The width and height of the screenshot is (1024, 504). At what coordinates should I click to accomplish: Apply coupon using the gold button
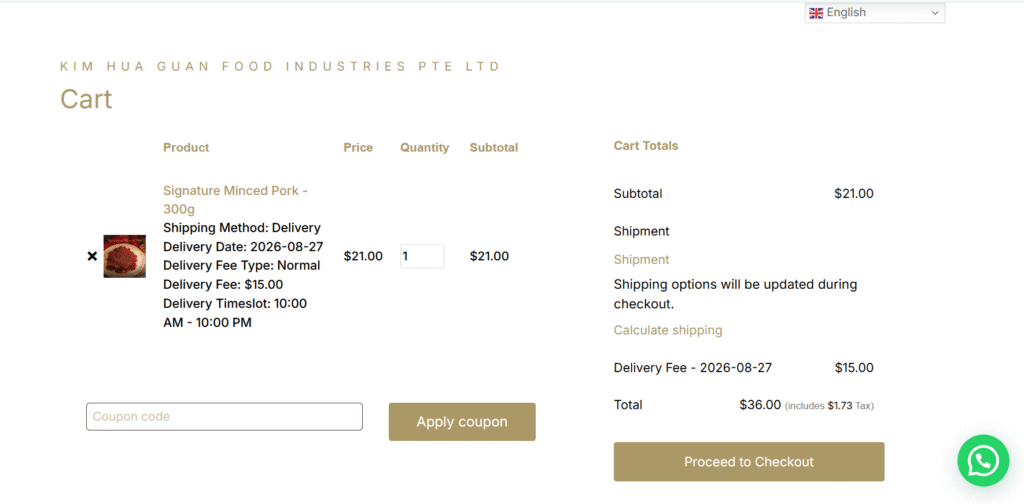[x=462, y=422]
